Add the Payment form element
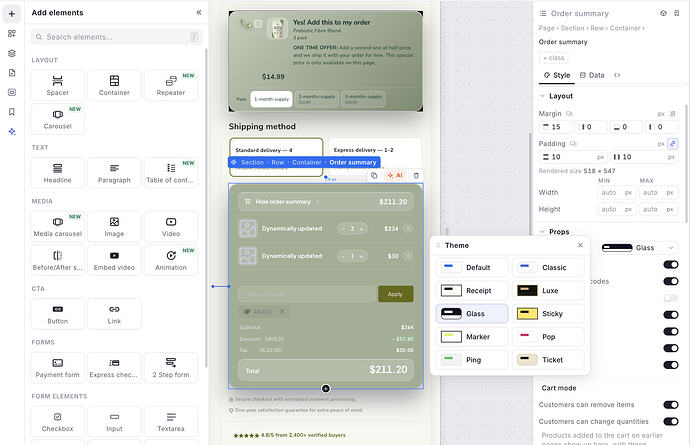The height and width of the screenshot is (445, 690). (58, 368)
